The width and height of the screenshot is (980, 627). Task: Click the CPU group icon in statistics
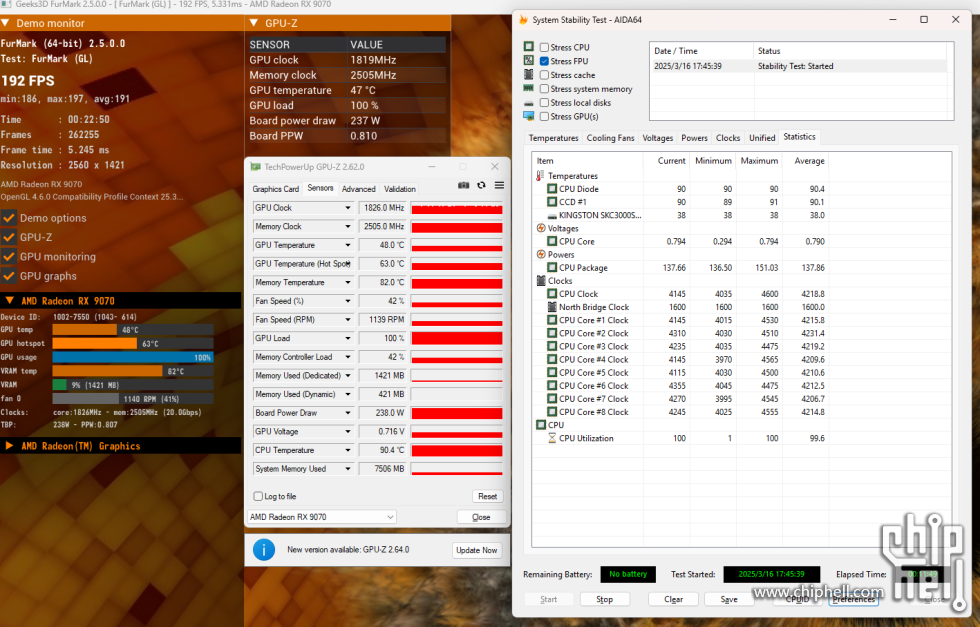coord(541,425)
